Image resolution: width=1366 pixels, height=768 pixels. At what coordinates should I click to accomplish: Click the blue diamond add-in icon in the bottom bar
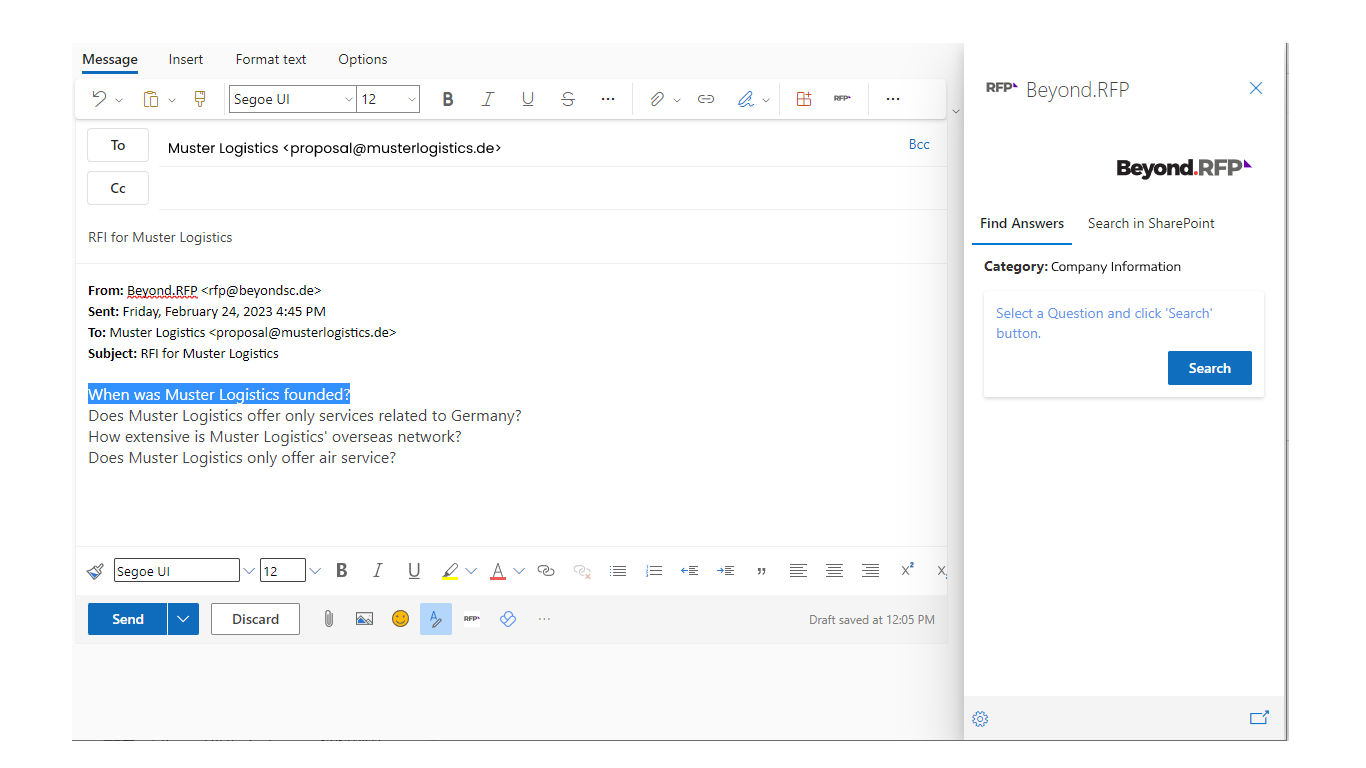pos(507,619)
